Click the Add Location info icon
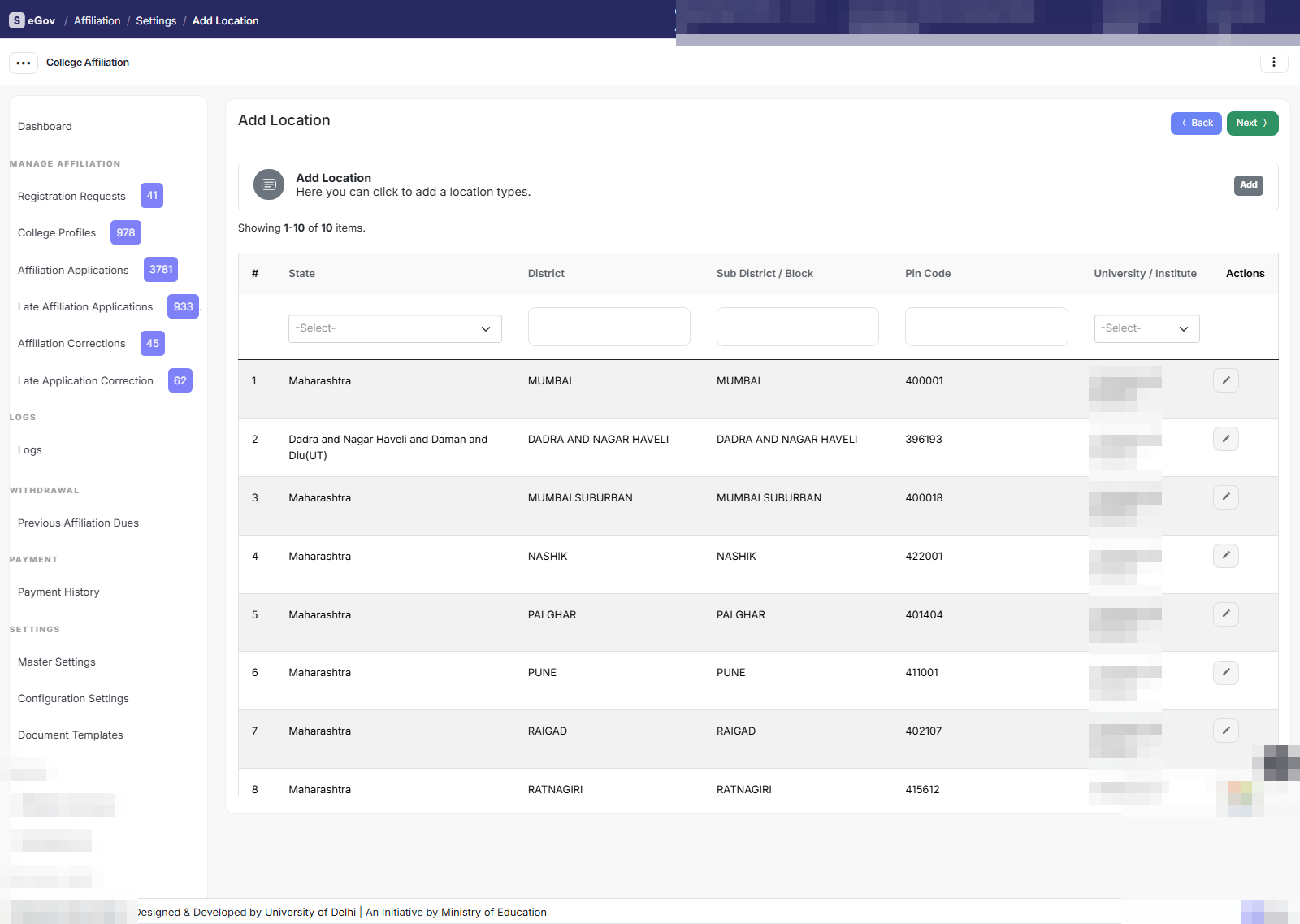The width and height of the screenshot is (1300, 924). pos(269,184)
